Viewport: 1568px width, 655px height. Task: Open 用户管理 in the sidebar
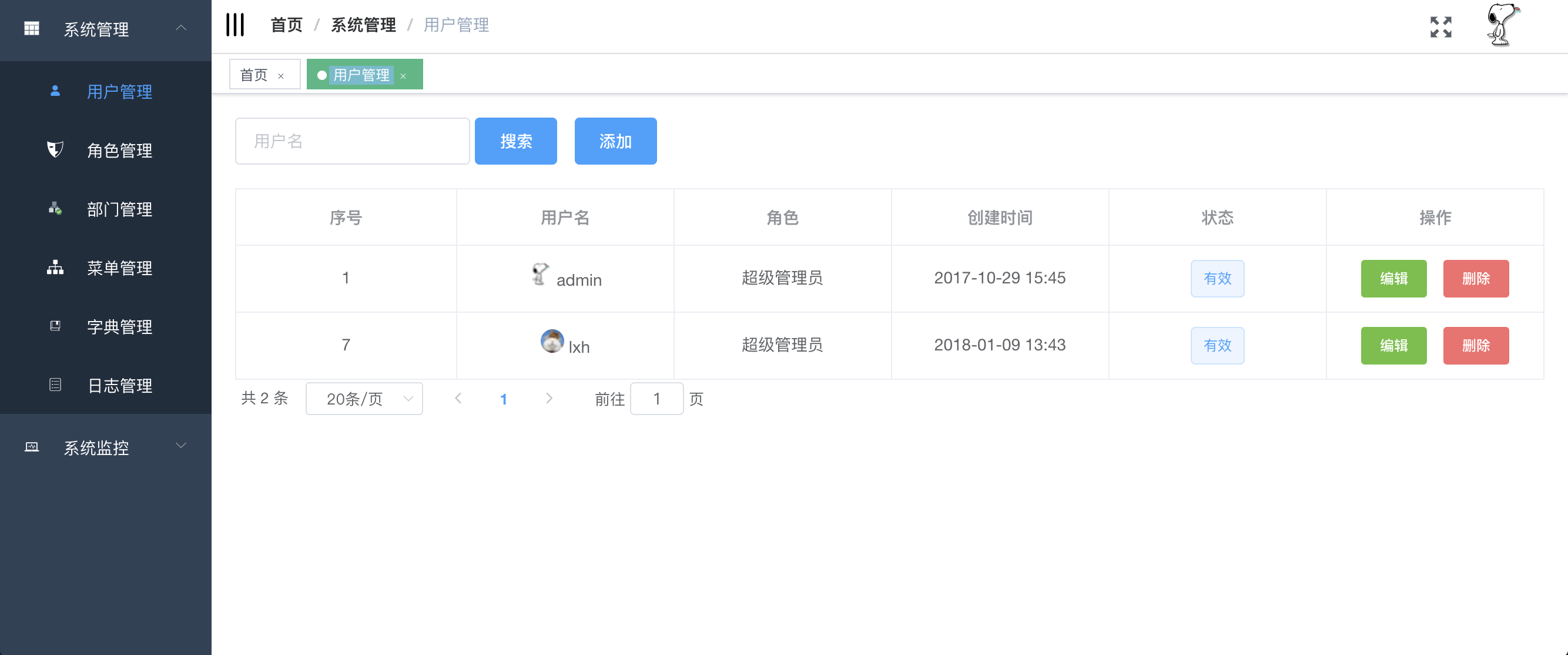tap(119, 91)
